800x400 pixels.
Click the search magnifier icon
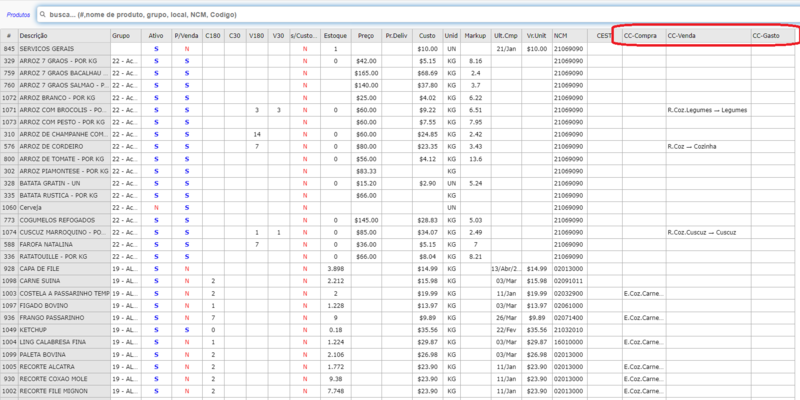(x=43, y=15)
